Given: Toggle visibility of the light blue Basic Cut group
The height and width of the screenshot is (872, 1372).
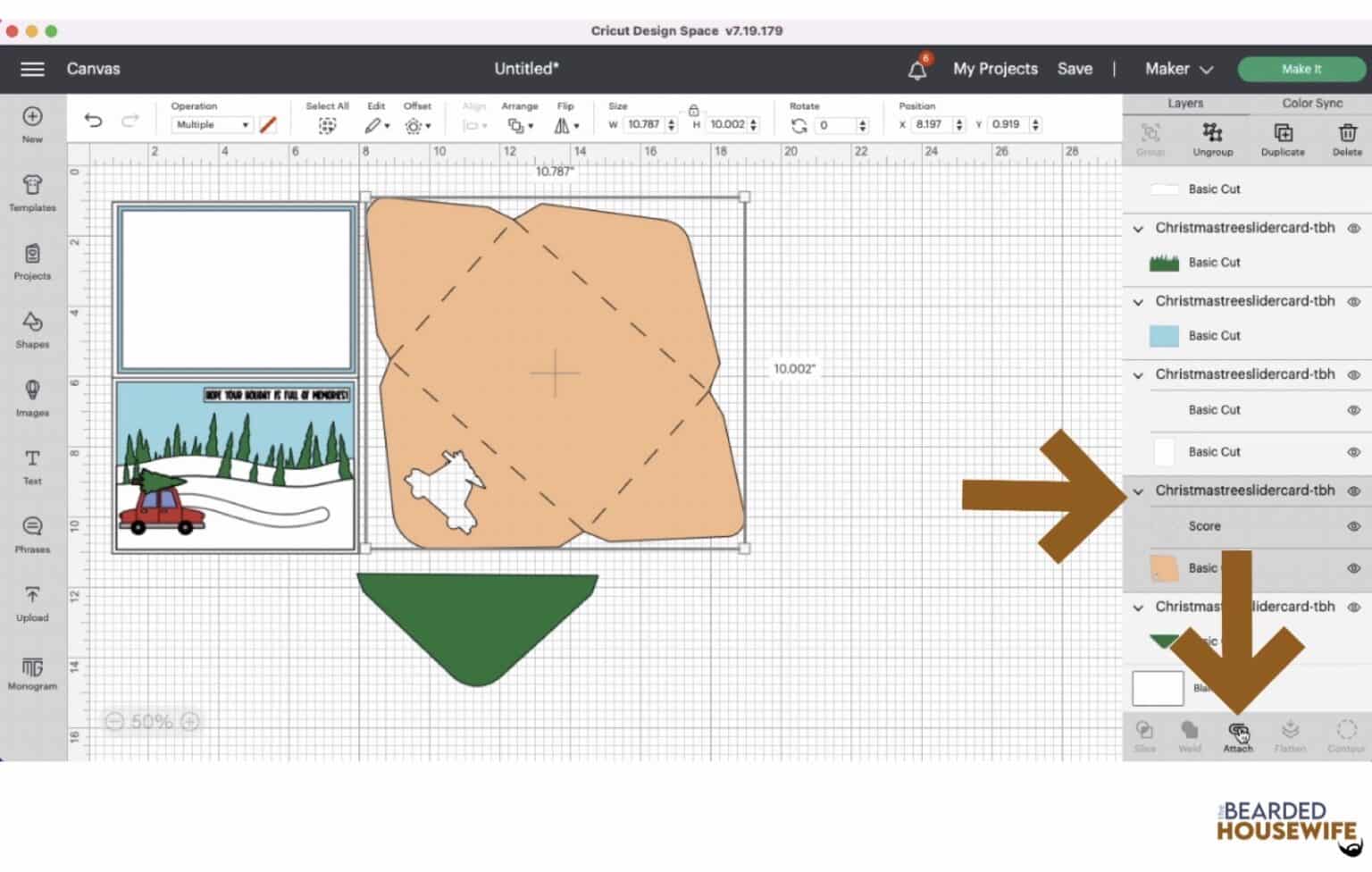Looking at the screenshot, I should [x=1353, y=302].
